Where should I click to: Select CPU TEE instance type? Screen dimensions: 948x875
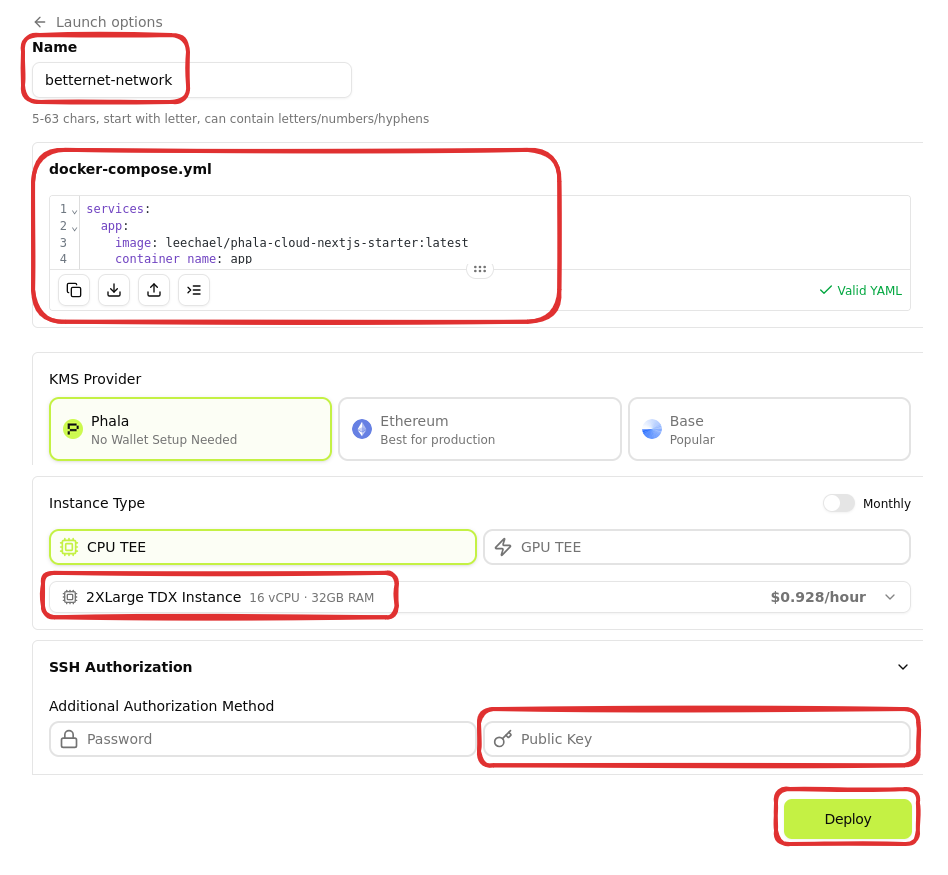click(262, 547)
